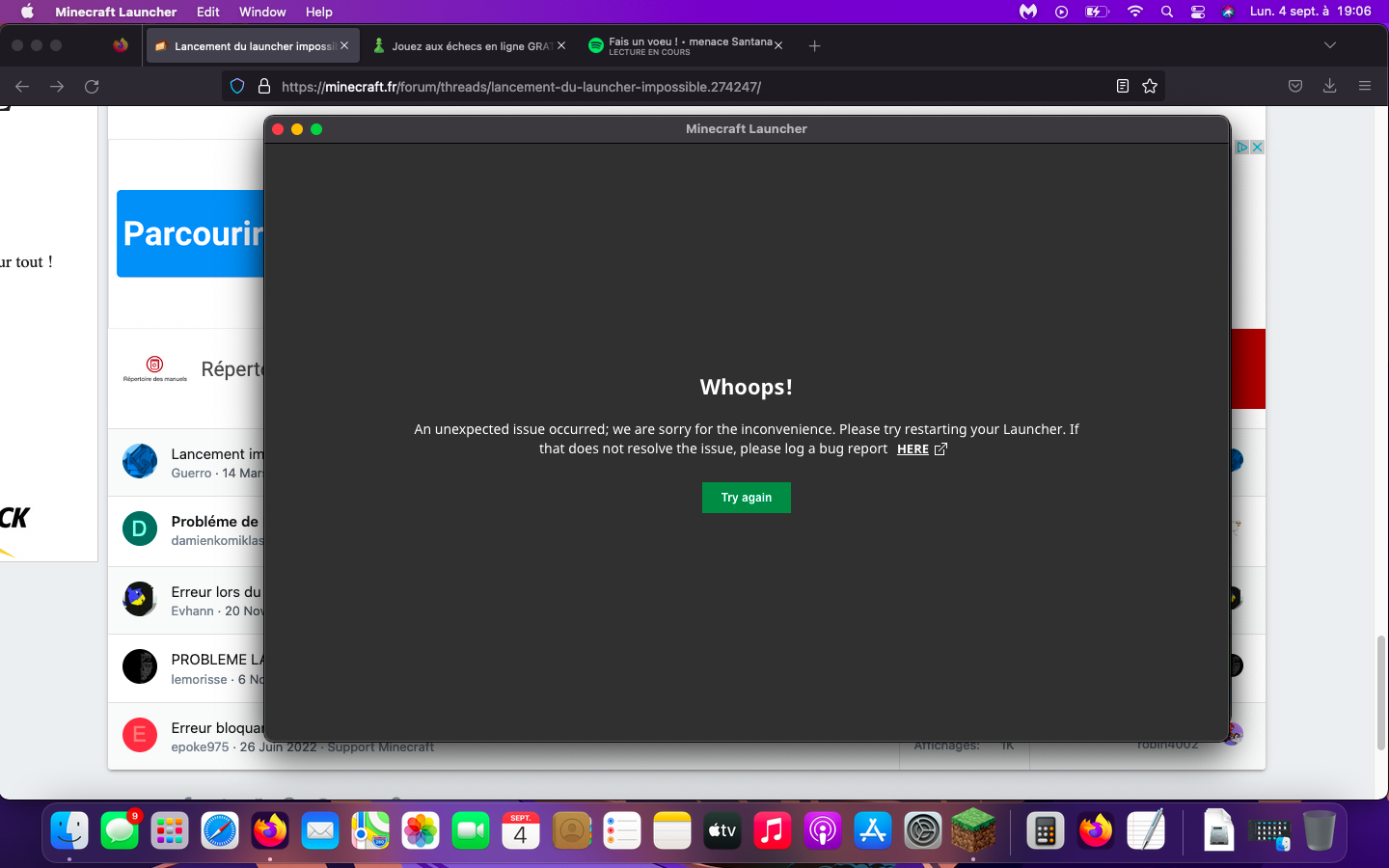Open Messages in the Dock
The height and width of the screenshot is (868, 1389).
(x=120, y=830)
